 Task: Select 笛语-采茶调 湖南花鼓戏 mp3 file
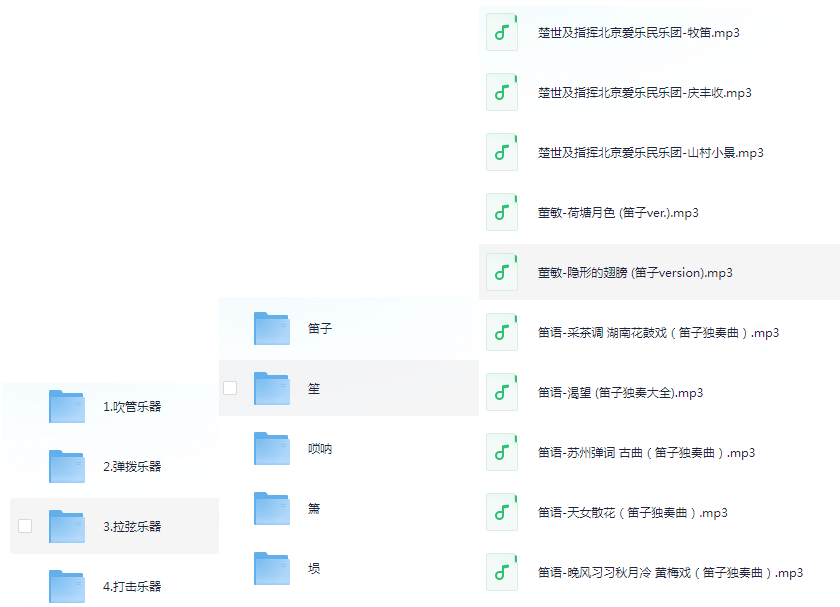(x=658, y=333)
